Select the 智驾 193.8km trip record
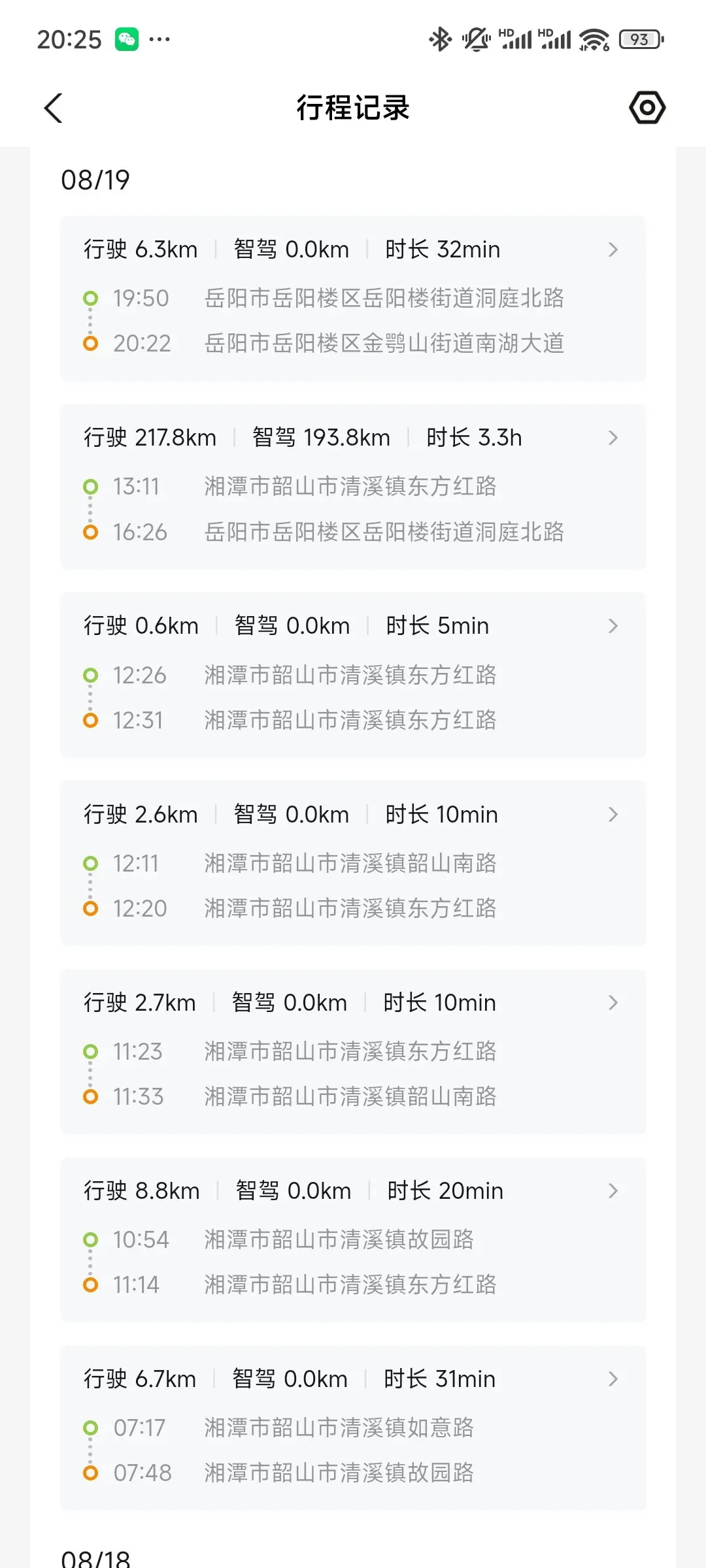Viewport: 706px width, 1568px height. pyautogui.click(x=353, y=487)
